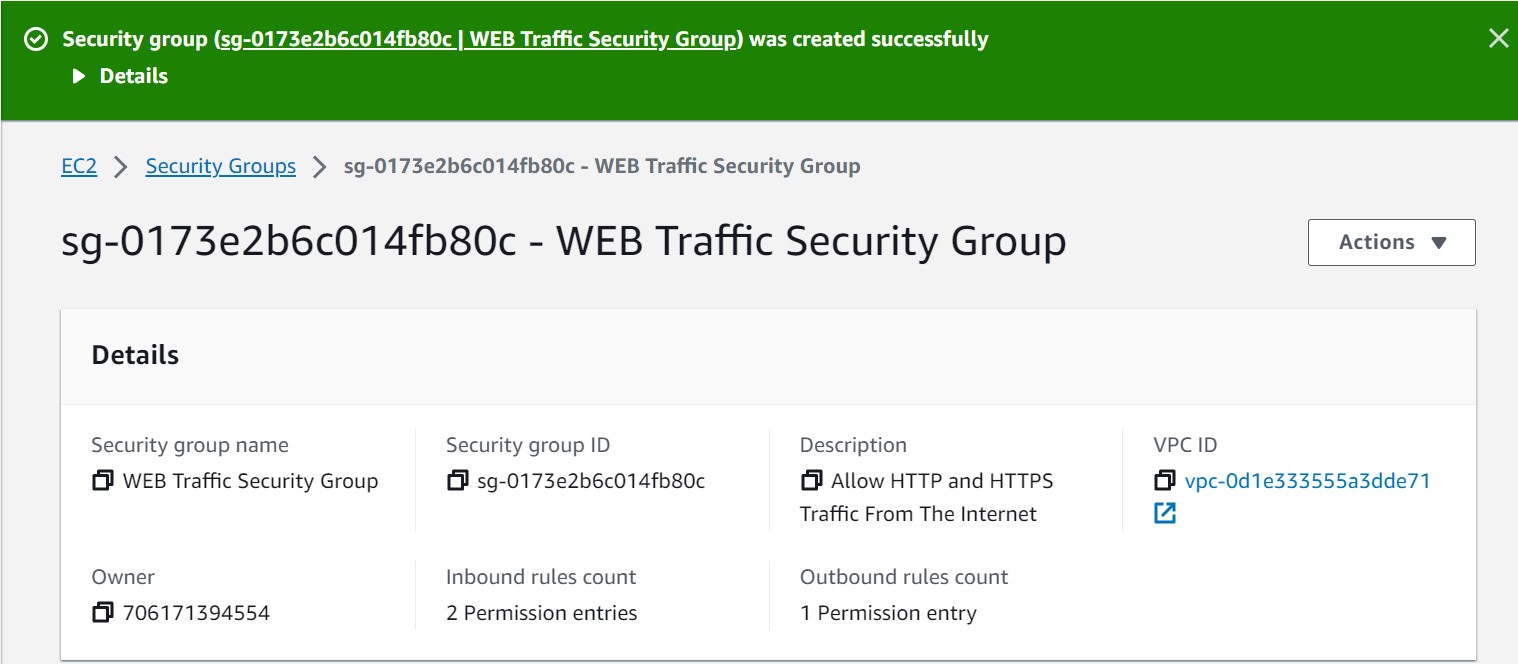Copy the security group name to clipboard
Image resolution: width=1518 pixels, height=664 pixels.
click(x=100, y=481)
